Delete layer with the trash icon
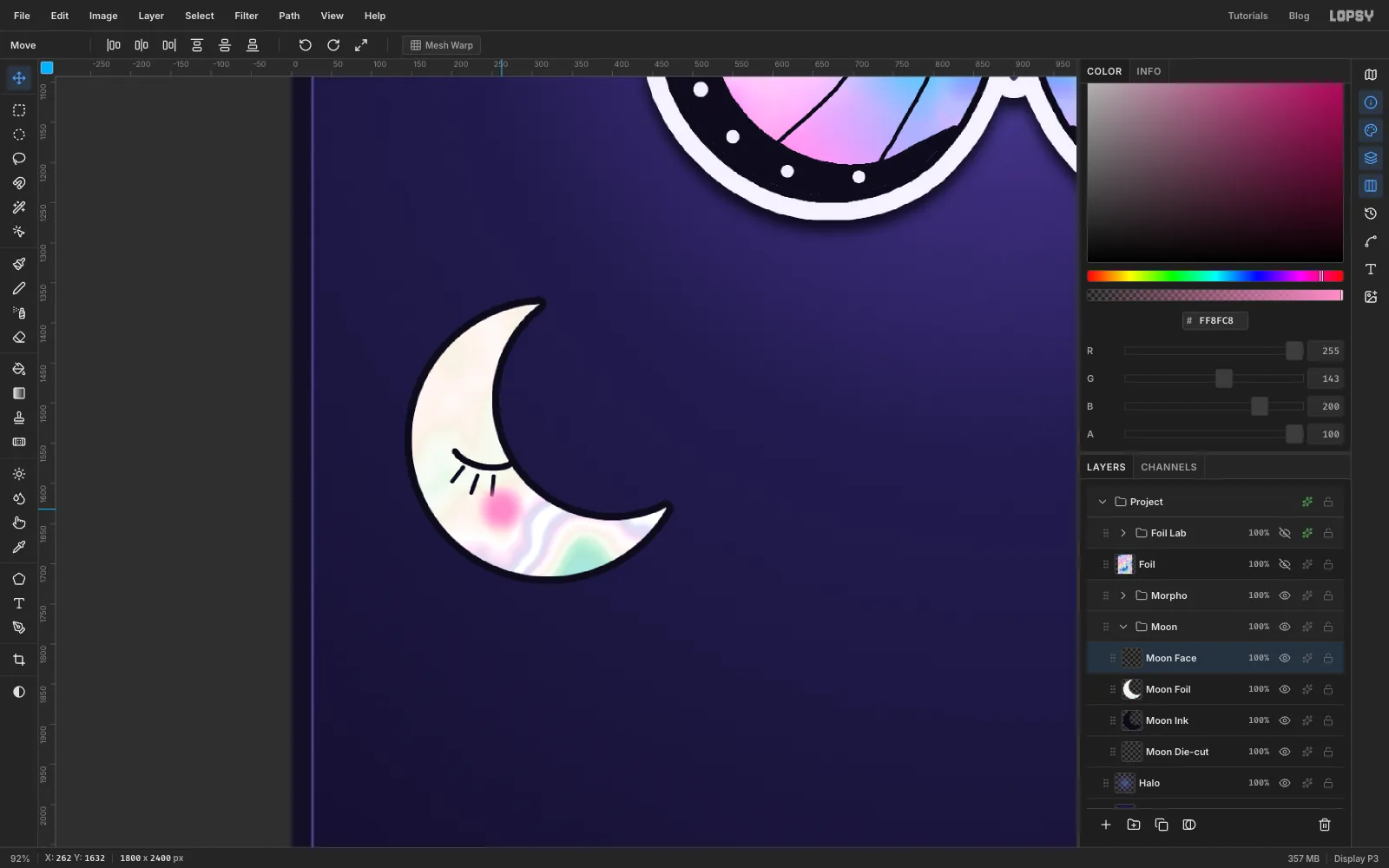Viewport: 1389px width, 868px height. click(x=1325, y=825)
